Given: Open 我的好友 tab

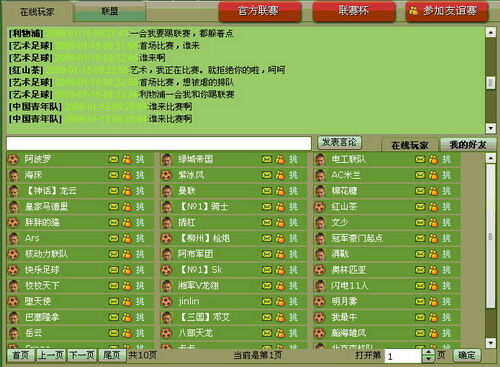Looking at the screenshot, I should pyautogui.click(x=468, y=145).
